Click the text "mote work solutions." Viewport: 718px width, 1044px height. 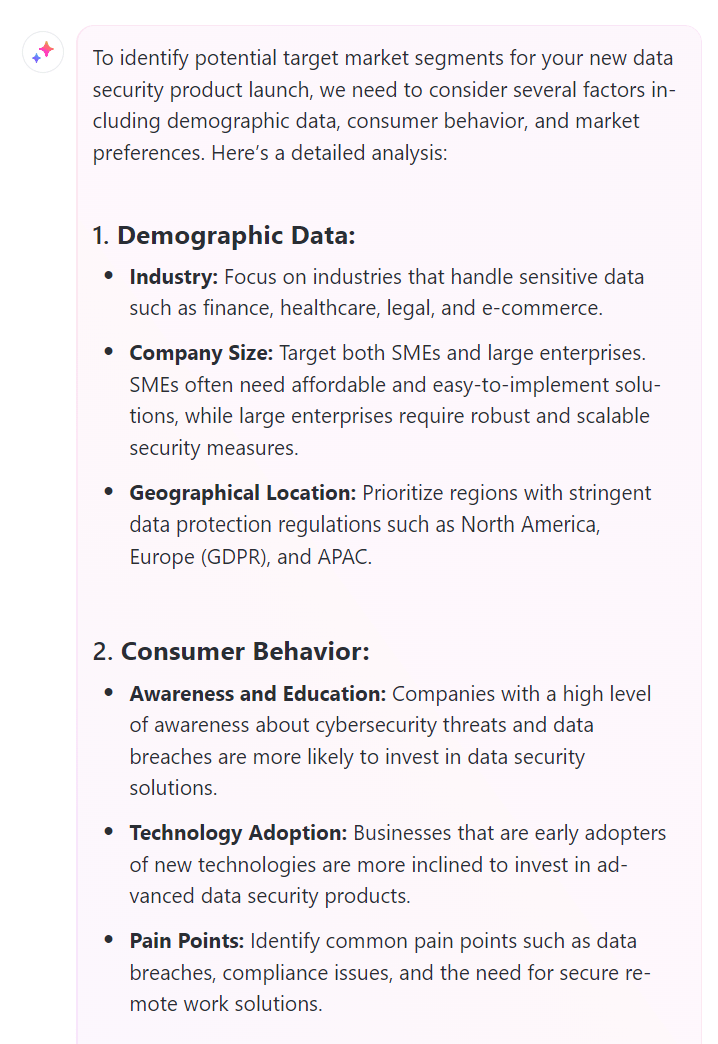(x=226, y=1004)
